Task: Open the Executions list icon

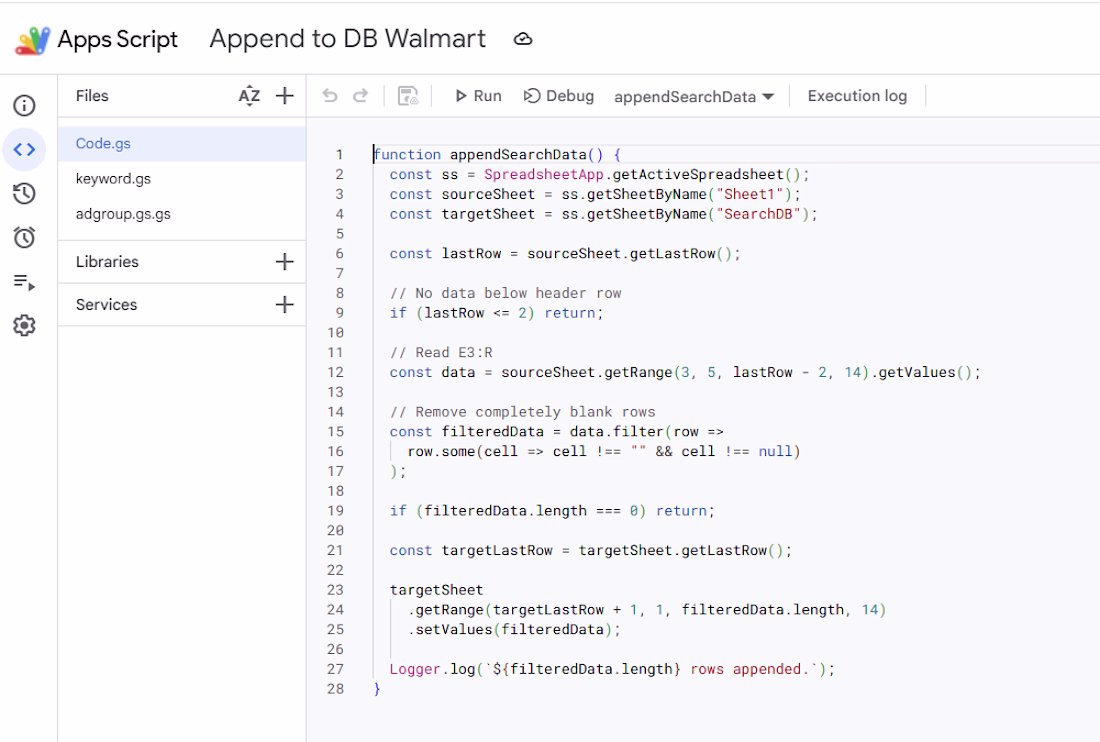Action: click(25, 282)
